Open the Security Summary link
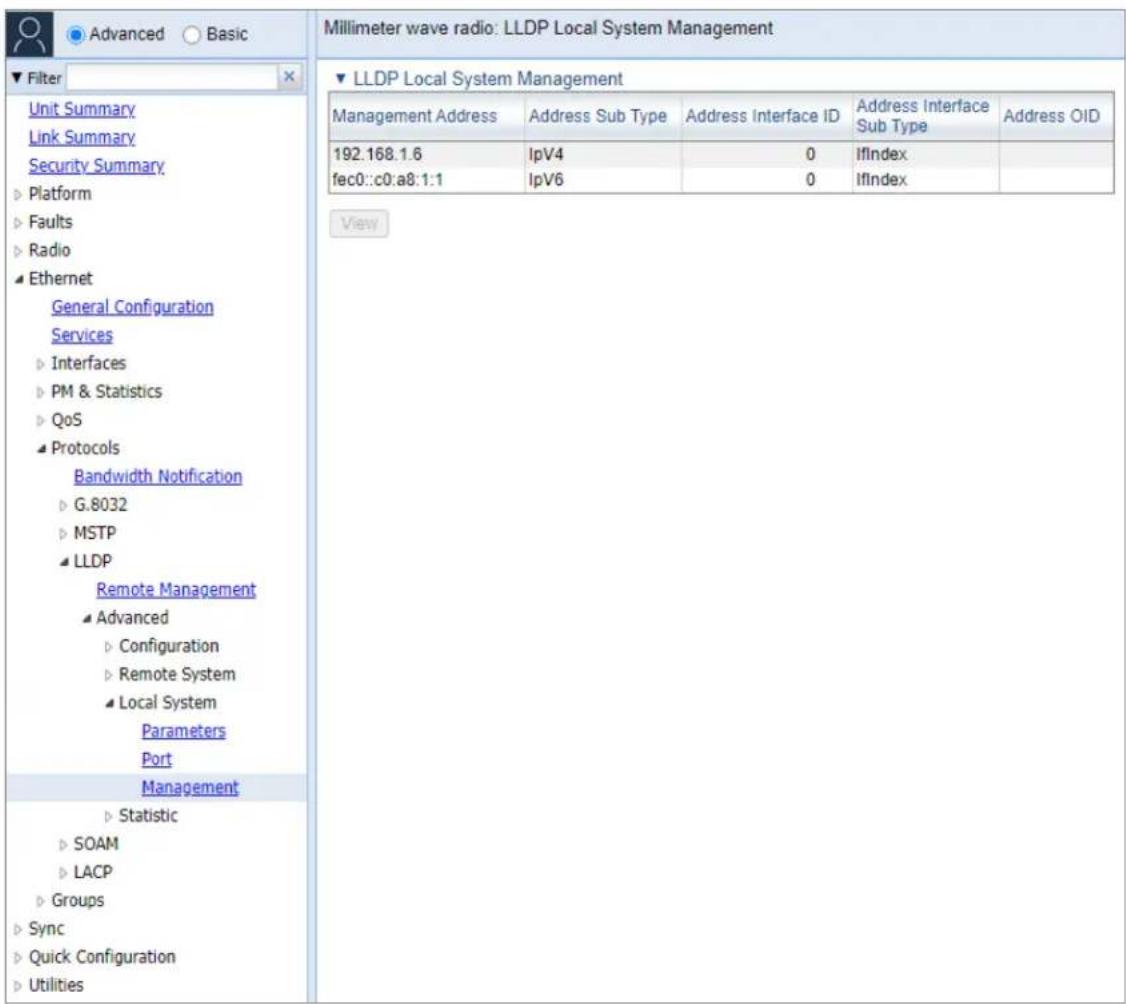This screenshot has height=1004, width=1126. 96,165
